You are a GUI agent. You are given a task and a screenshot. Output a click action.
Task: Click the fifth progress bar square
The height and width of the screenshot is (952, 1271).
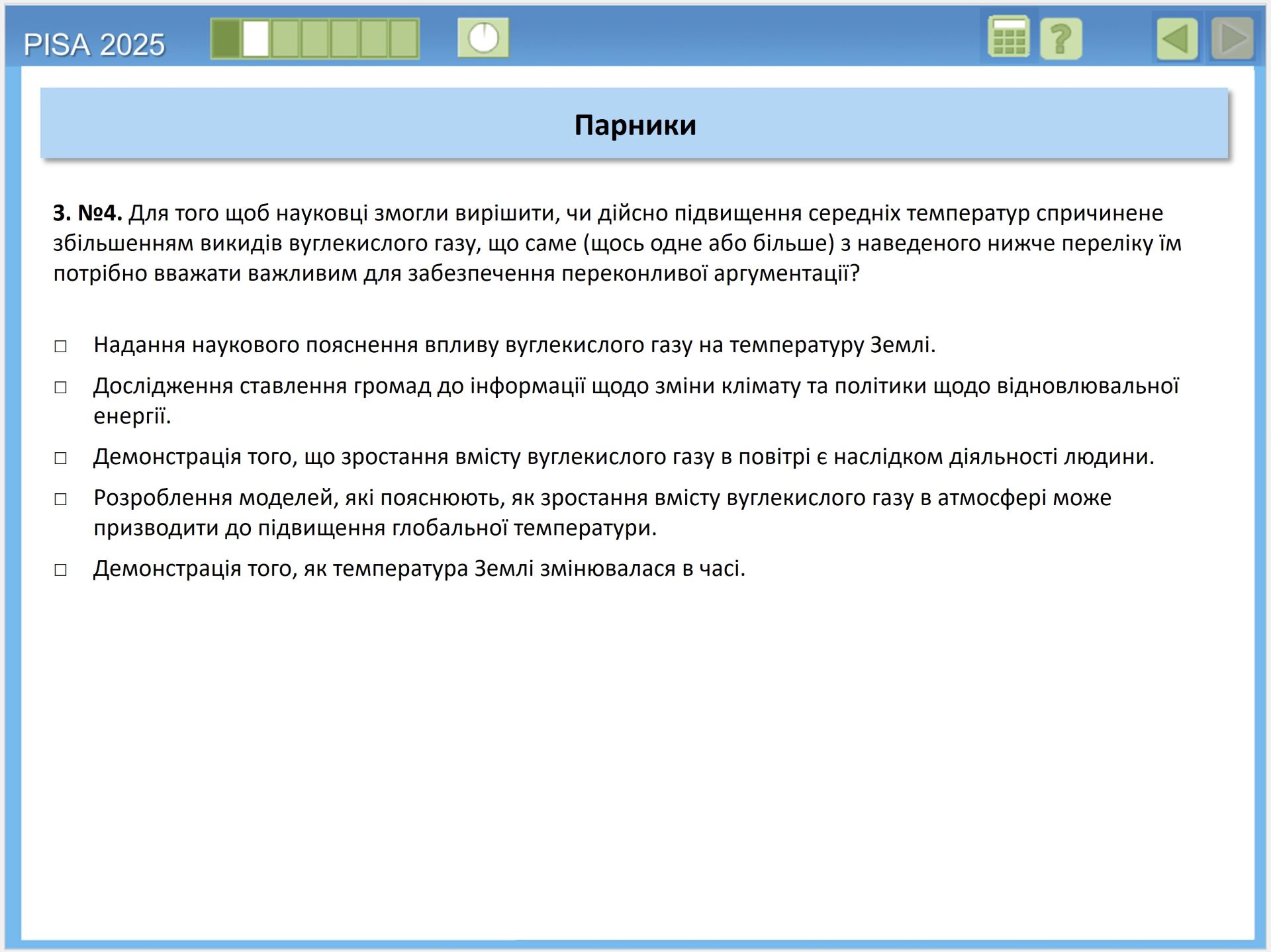pyautogui.click(x=345, y=38)
